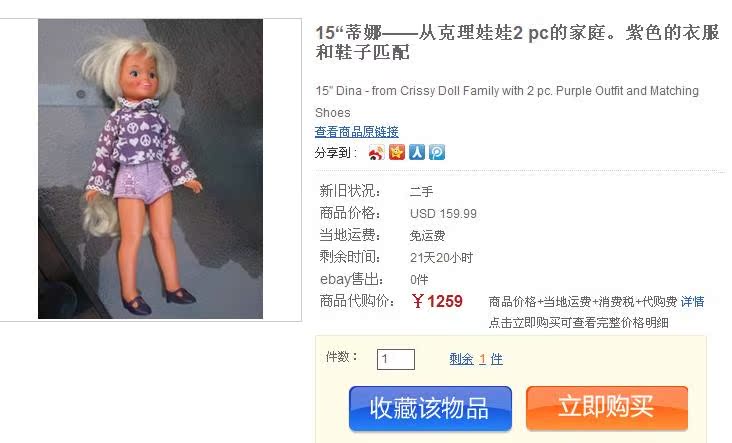
Task: Share to Qzone via star icon
Action: tap(397, 152)
